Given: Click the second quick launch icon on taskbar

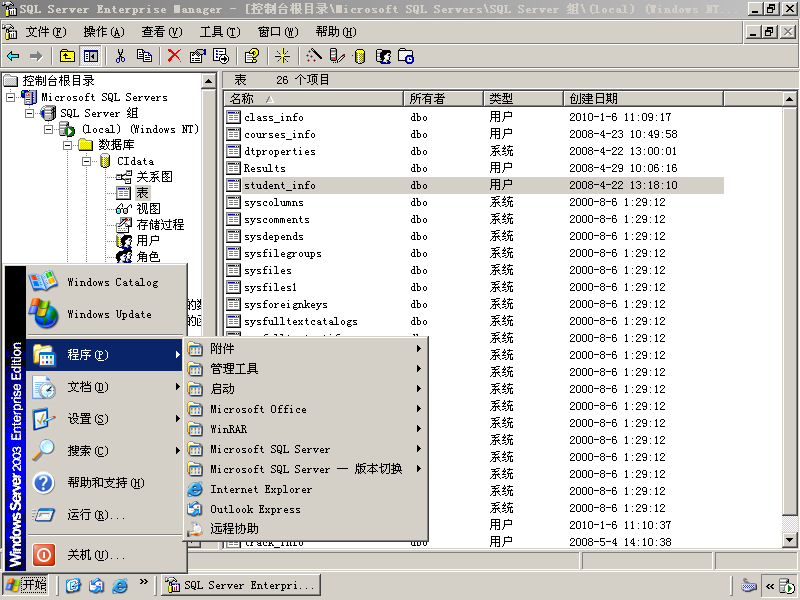Looking at the screenshot, I should tap(96, 585).
